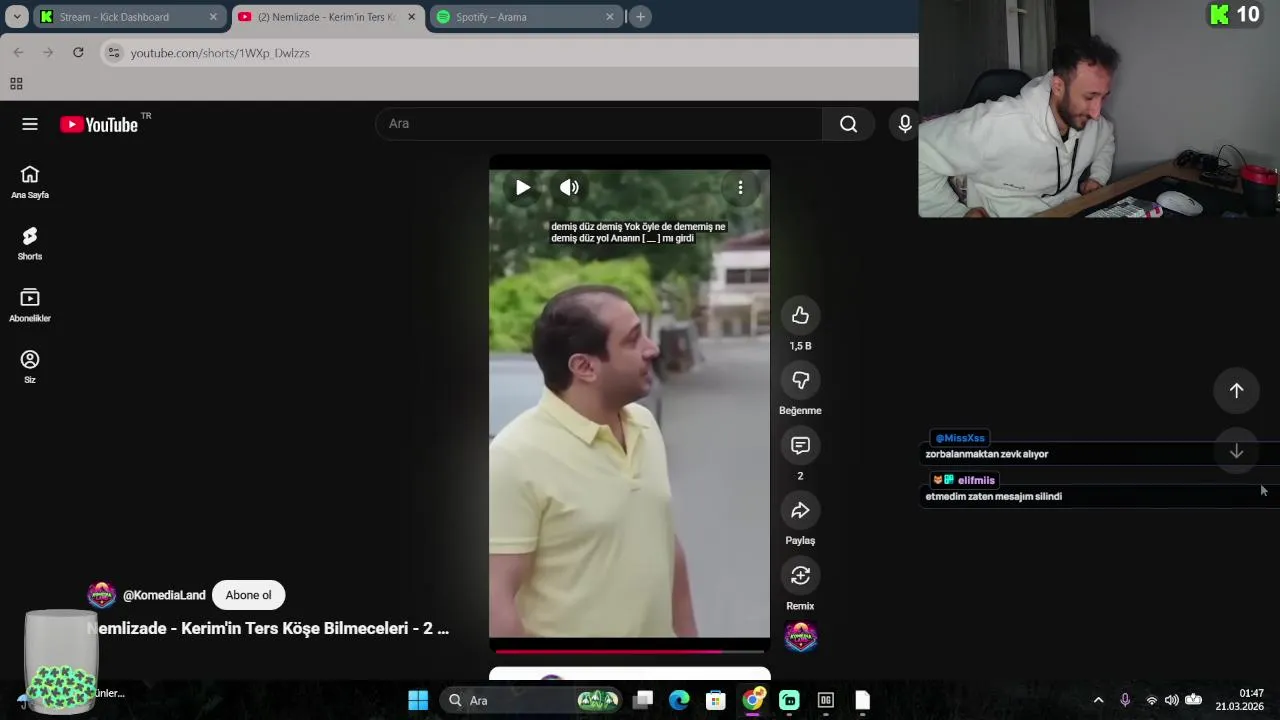The width and height of the screenshot is (1280, 720).
Task: Share the Short using Paylaş
Action: [800, 511]
